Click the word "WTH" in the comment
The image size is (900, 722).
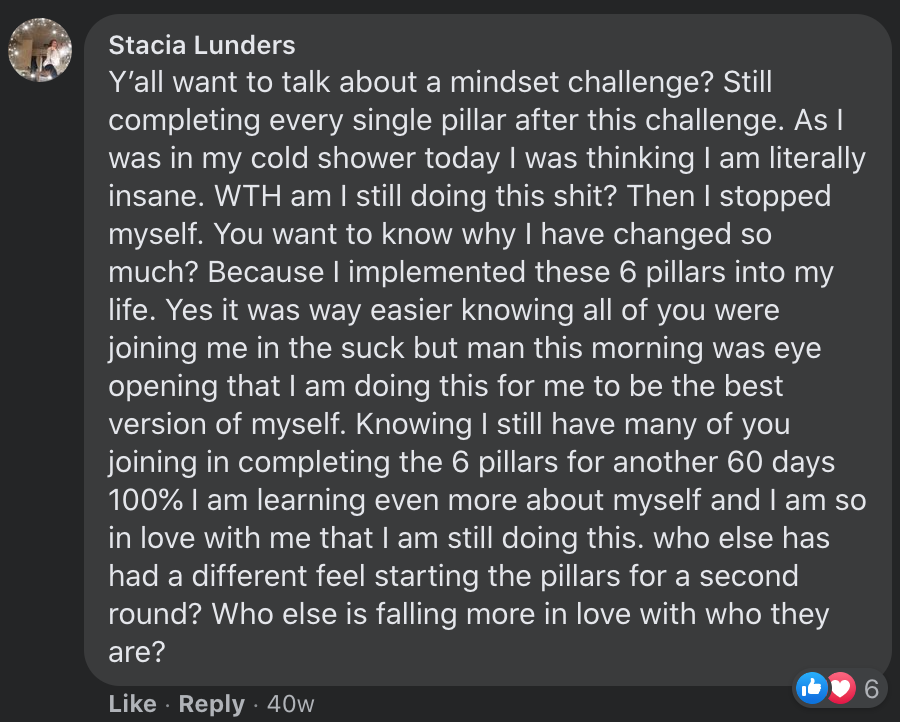point(247,196)
